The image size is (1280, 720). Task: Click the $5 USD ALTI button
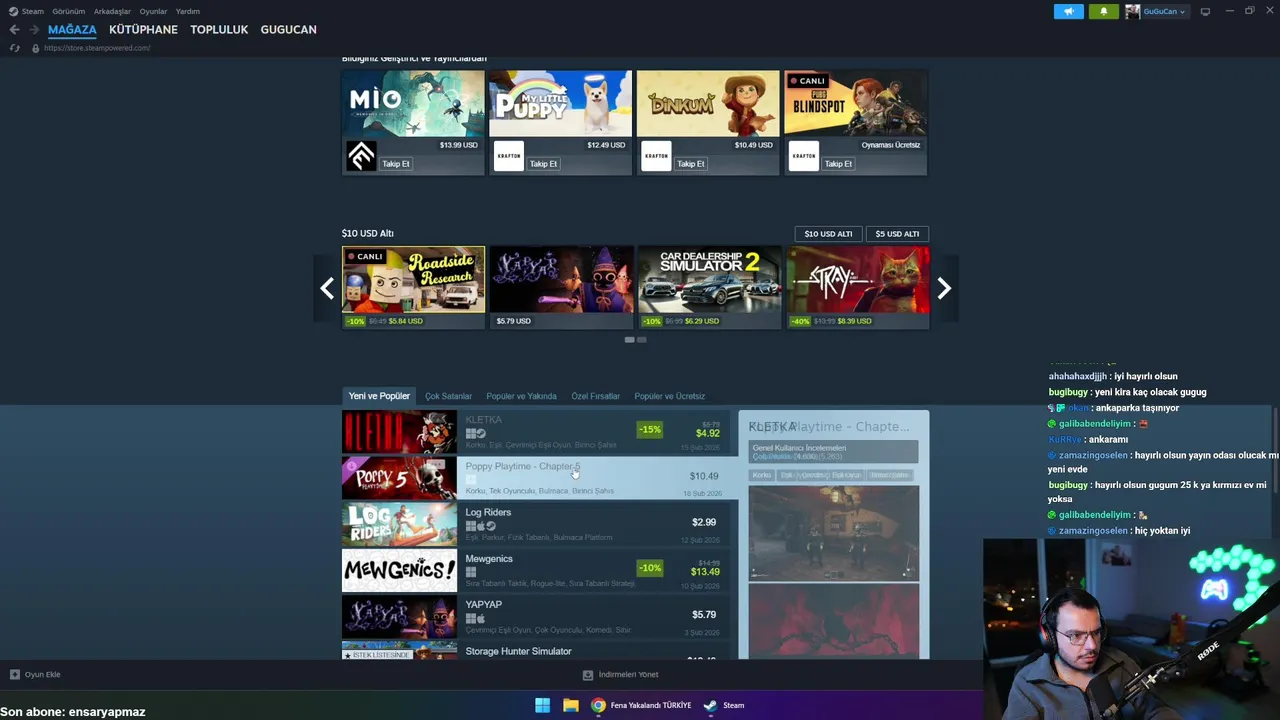(x=897, y=234)
